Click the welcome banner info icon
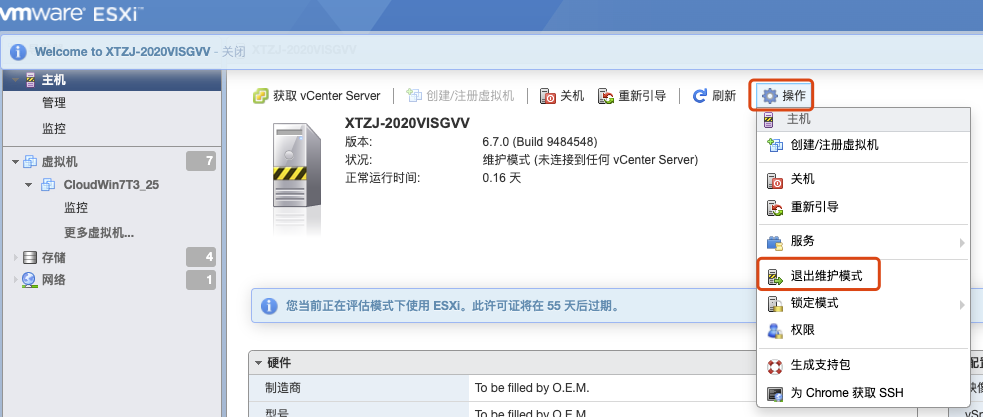The height and width of the screenshot is (417, 983). [x=18, y=51]
